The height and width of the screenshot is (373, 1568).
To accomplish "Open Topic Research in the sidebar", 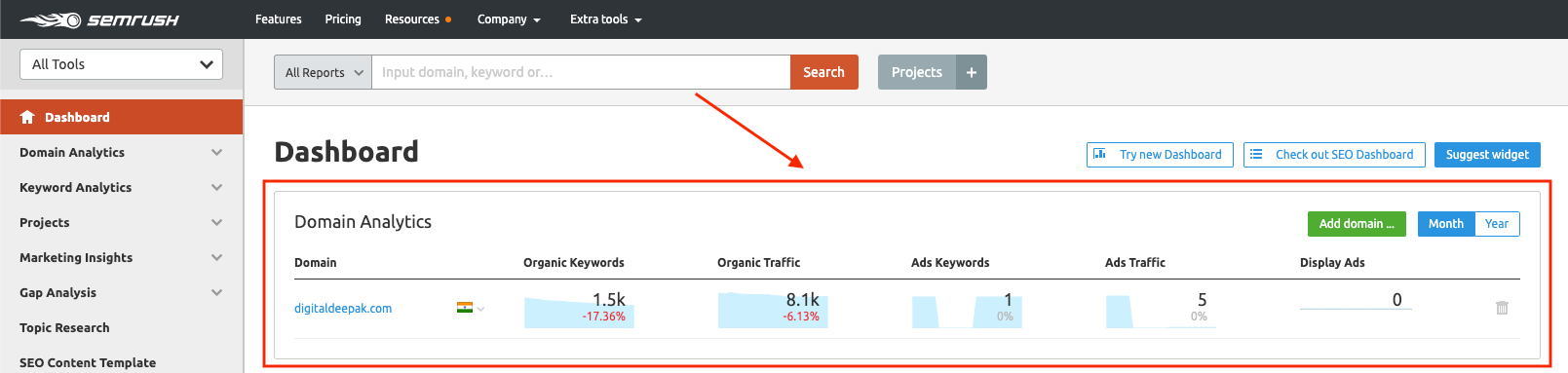I will pyautogui.click(x=64, y=327).
